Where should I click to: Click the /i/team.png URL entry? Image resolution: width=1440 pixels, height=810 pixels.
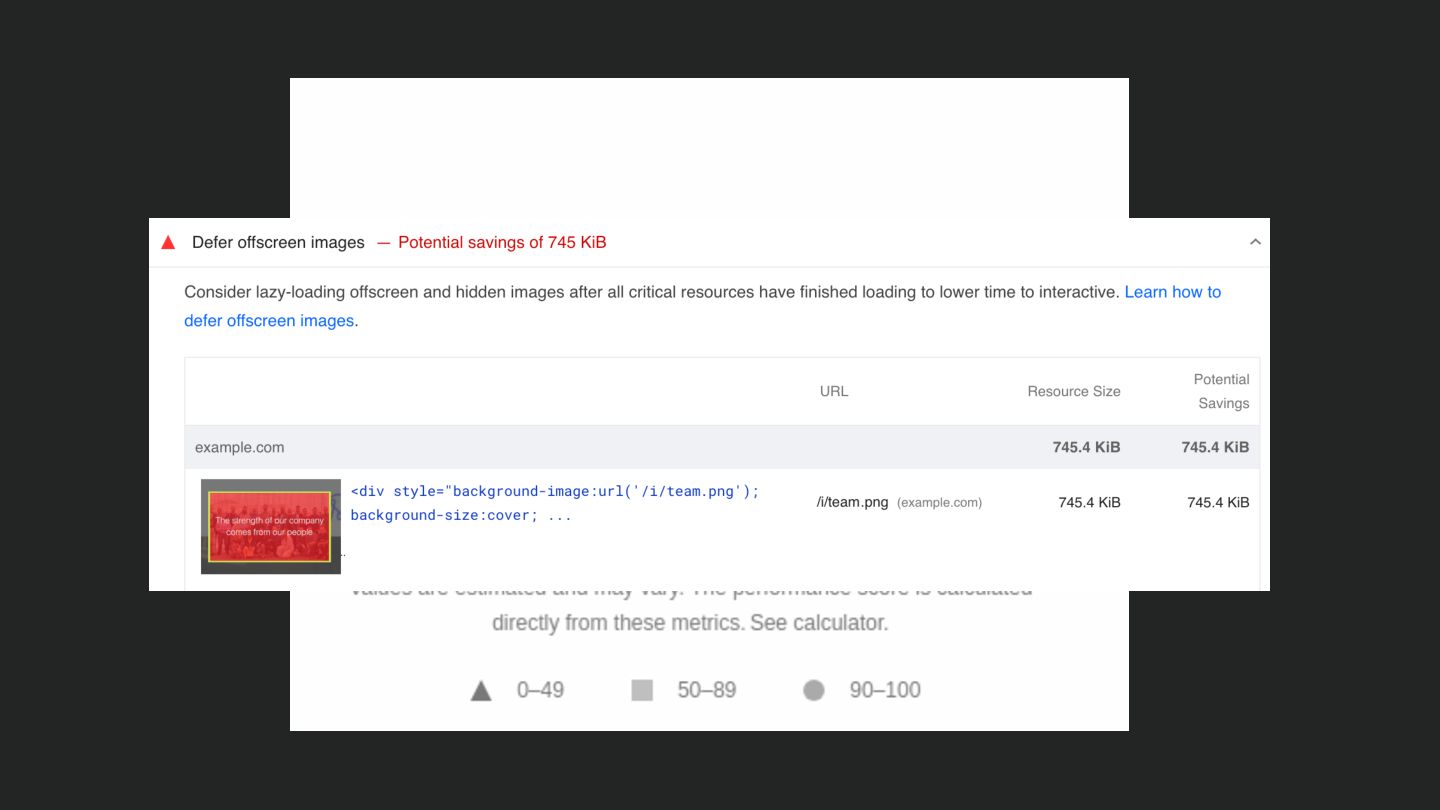(x=852, y=502)
